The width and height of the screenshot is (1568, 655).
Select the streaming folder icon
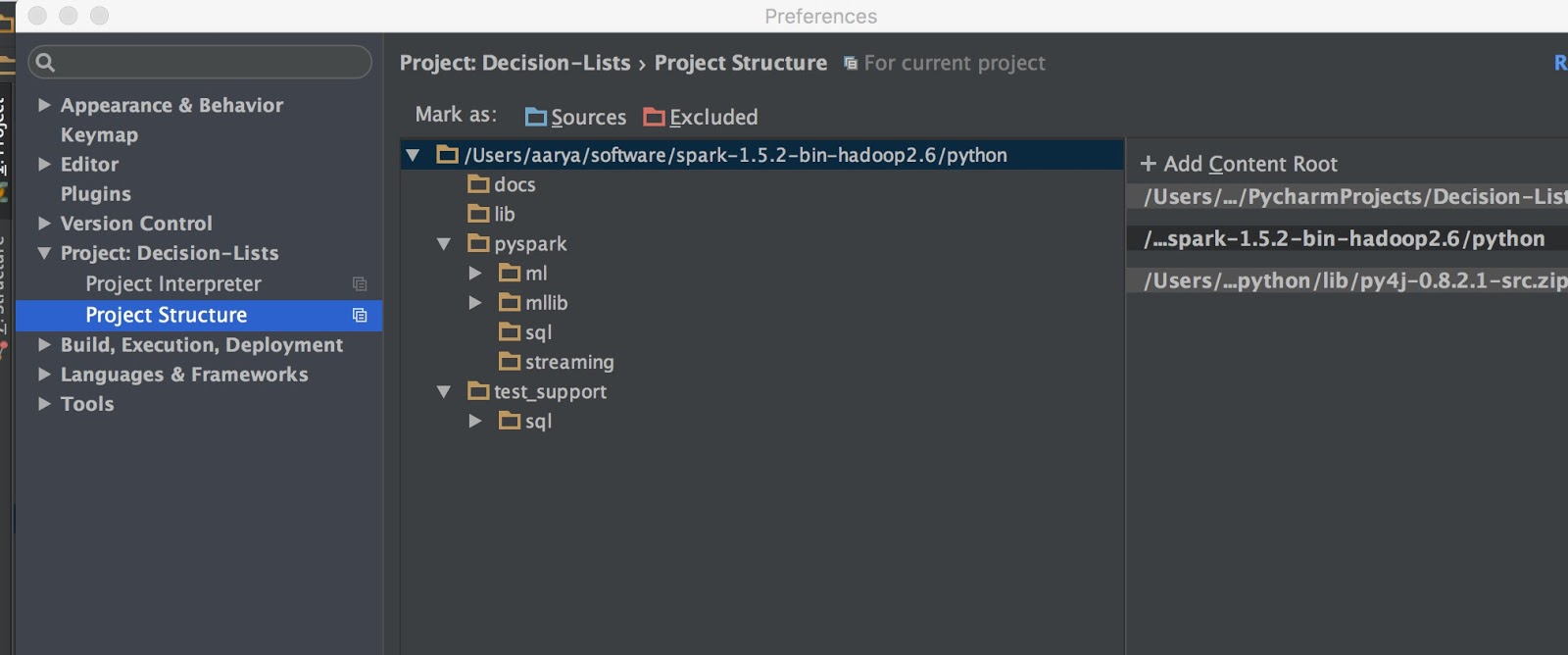[510, 362]
